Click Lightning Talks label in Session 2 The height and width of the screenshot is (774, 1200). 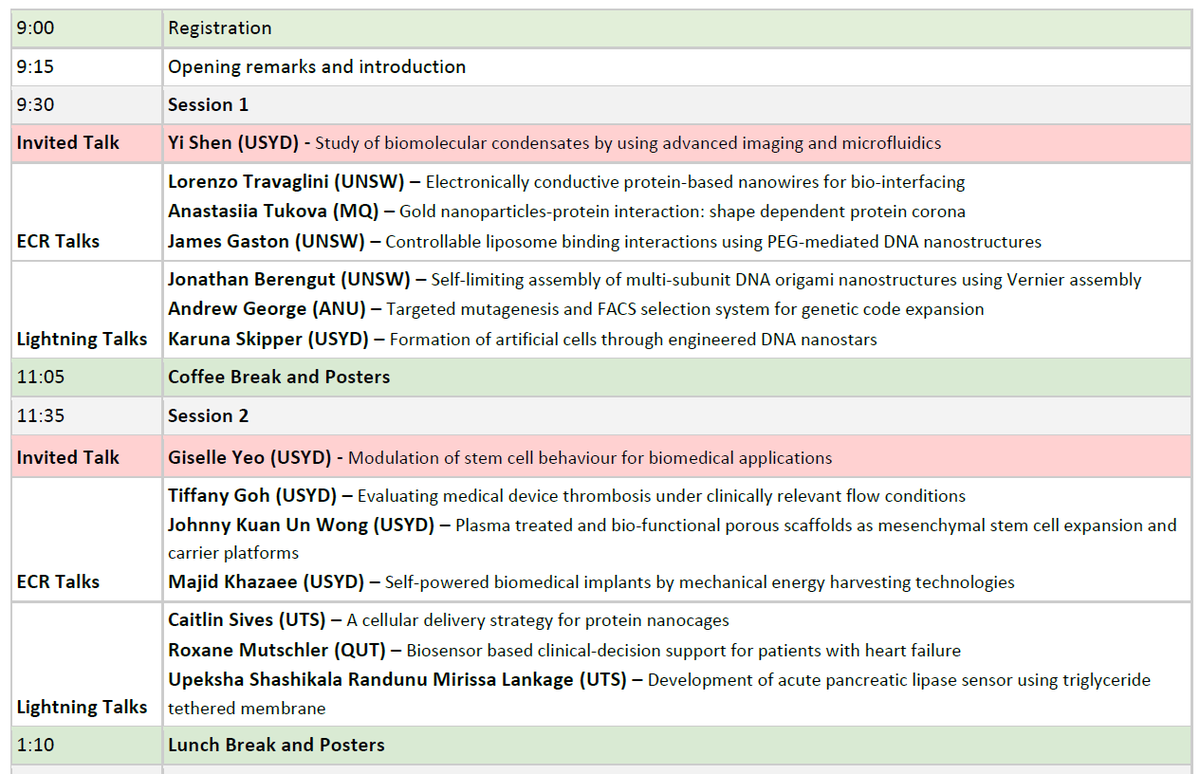coord(82,707)
